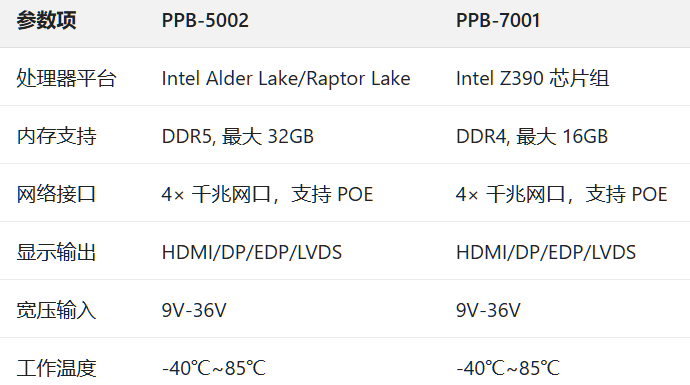The image size is (690, 385).
Task: Click the Intel Z390 芯片组 cell
Action: [x=532, y=78]
